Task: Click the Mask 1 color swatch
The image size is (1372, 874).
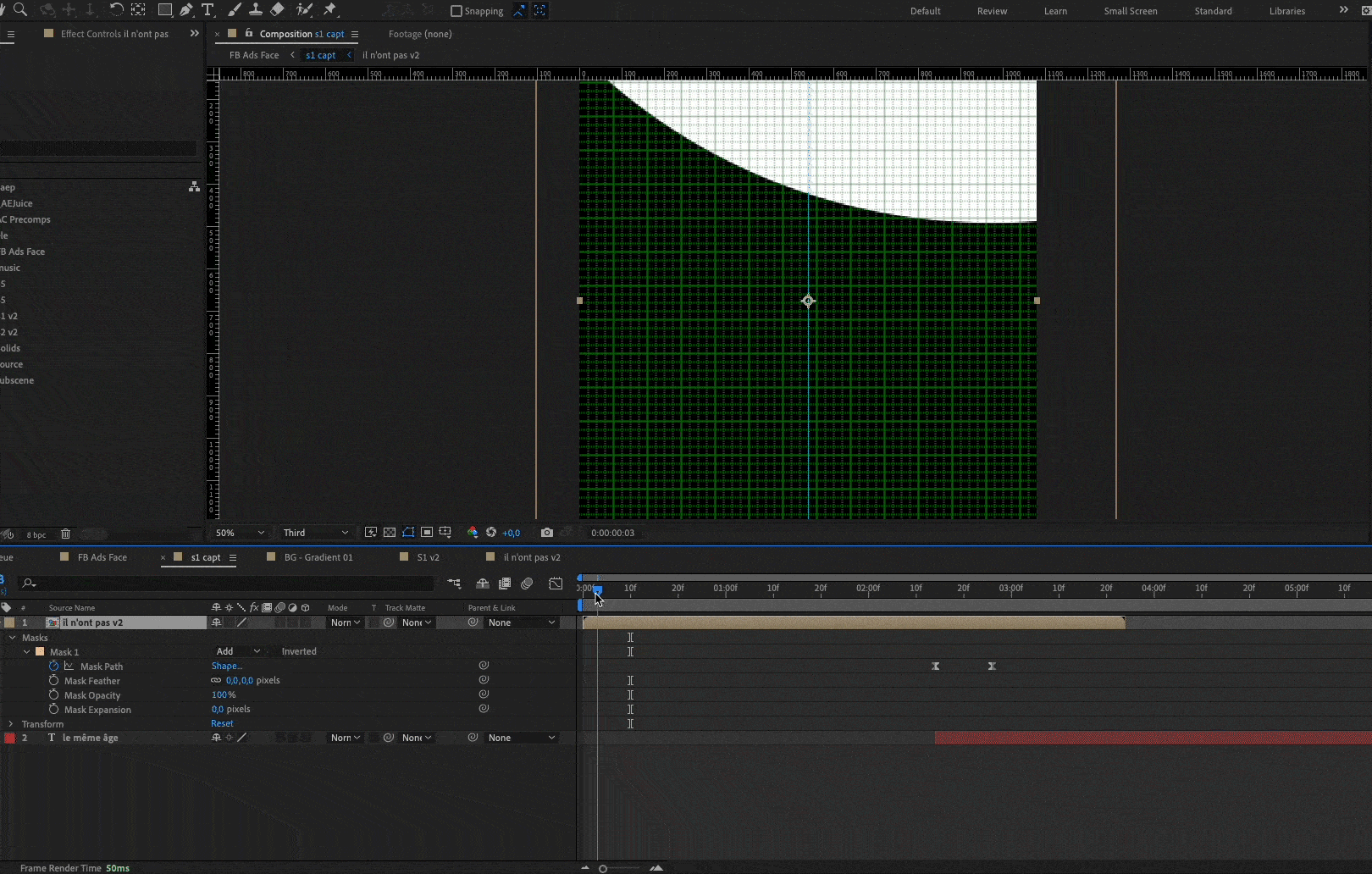Action: (x=40, y=652)
